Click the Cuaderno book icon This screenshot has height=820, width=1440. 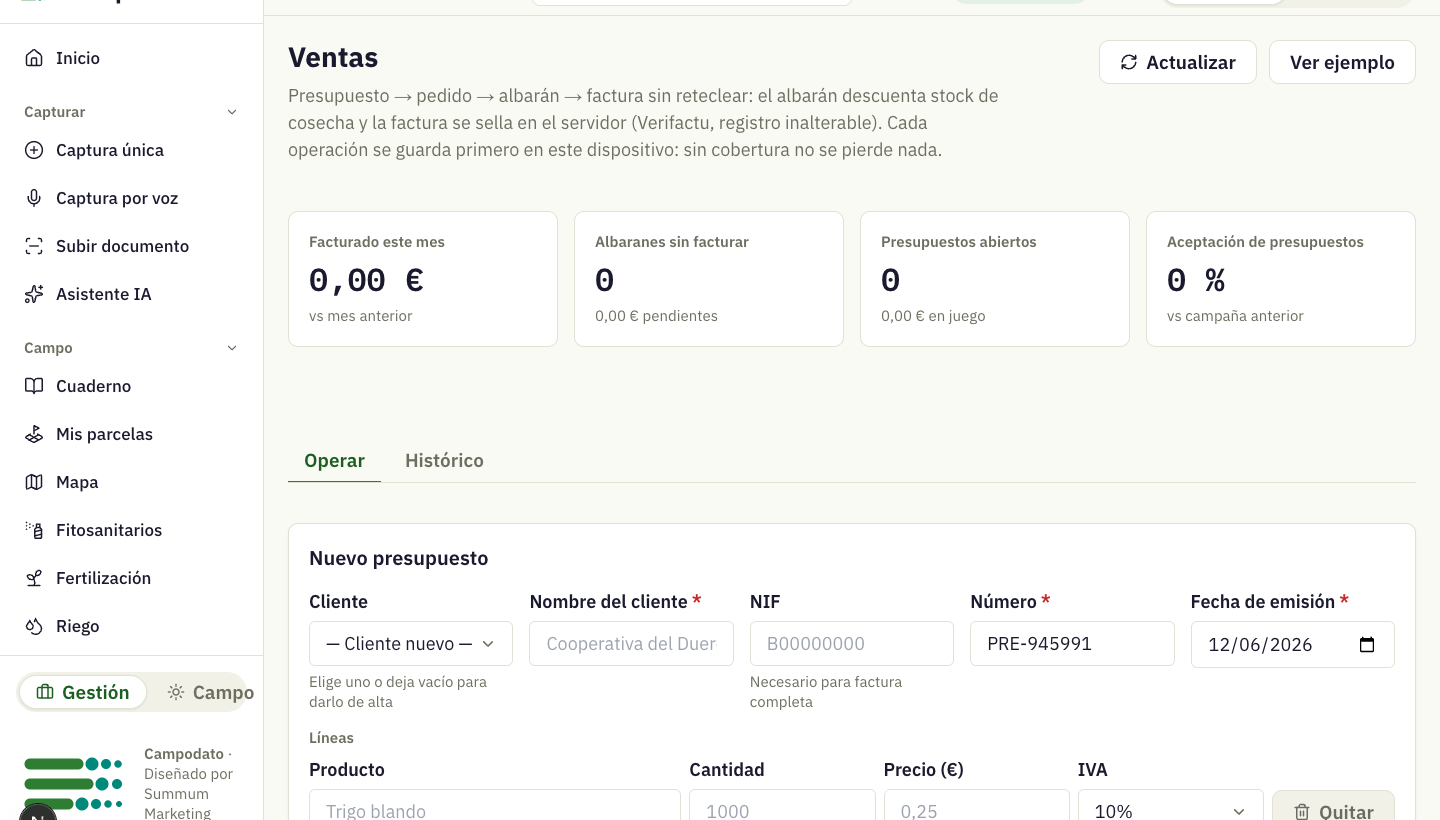point(34,386)
